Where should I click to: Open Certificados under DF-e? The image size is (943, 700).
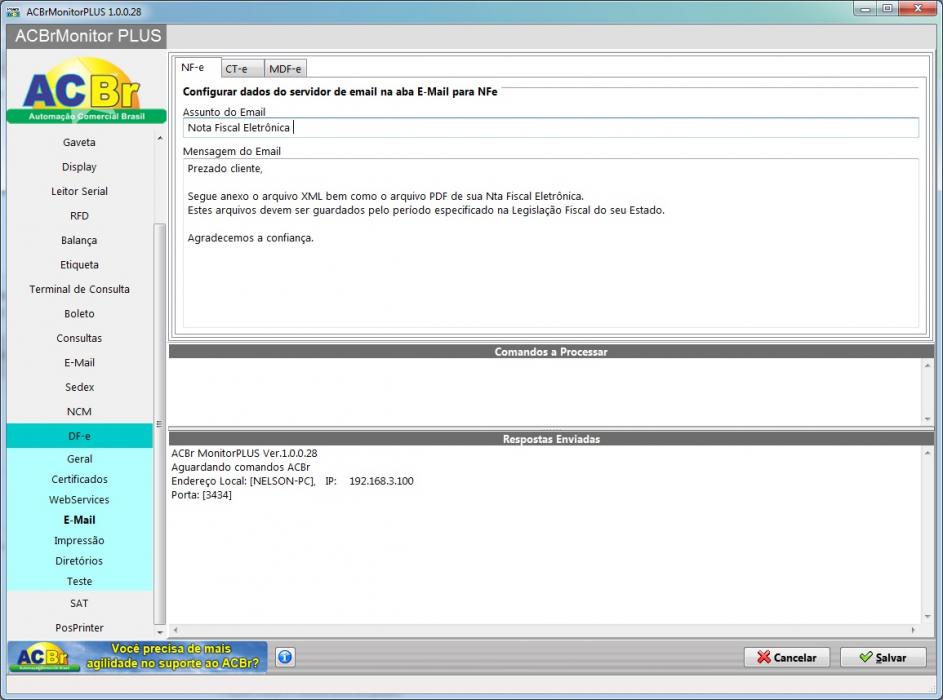click(79, 479)
